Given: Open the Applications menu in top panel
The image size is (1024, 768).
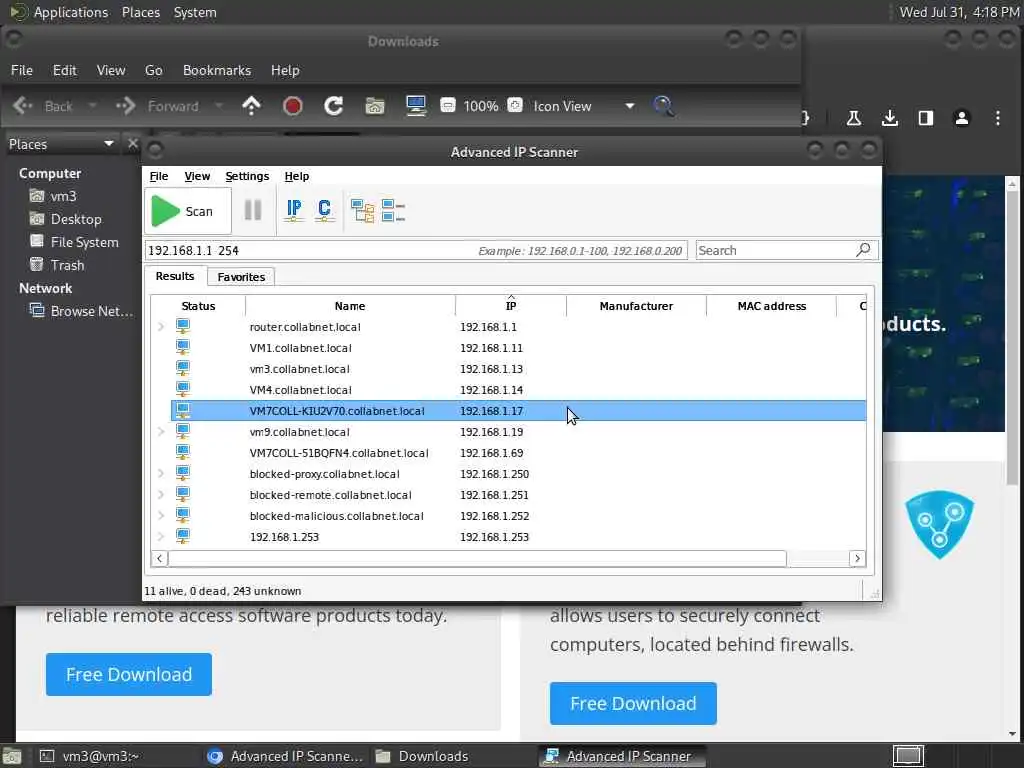Looking at the screenshot, I should 71,12.
